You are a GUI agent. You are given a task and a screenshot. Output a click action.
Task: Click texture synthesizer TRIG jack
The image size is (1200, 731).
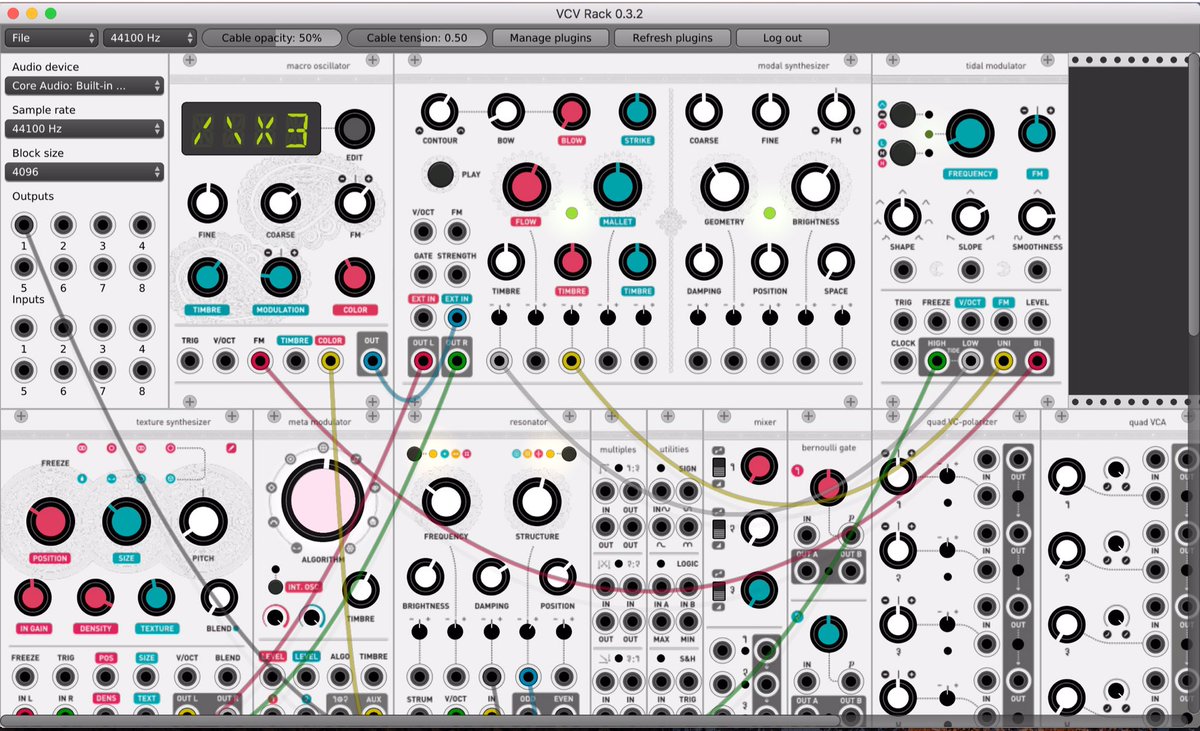pyautogui.click(x=66, y=679)
